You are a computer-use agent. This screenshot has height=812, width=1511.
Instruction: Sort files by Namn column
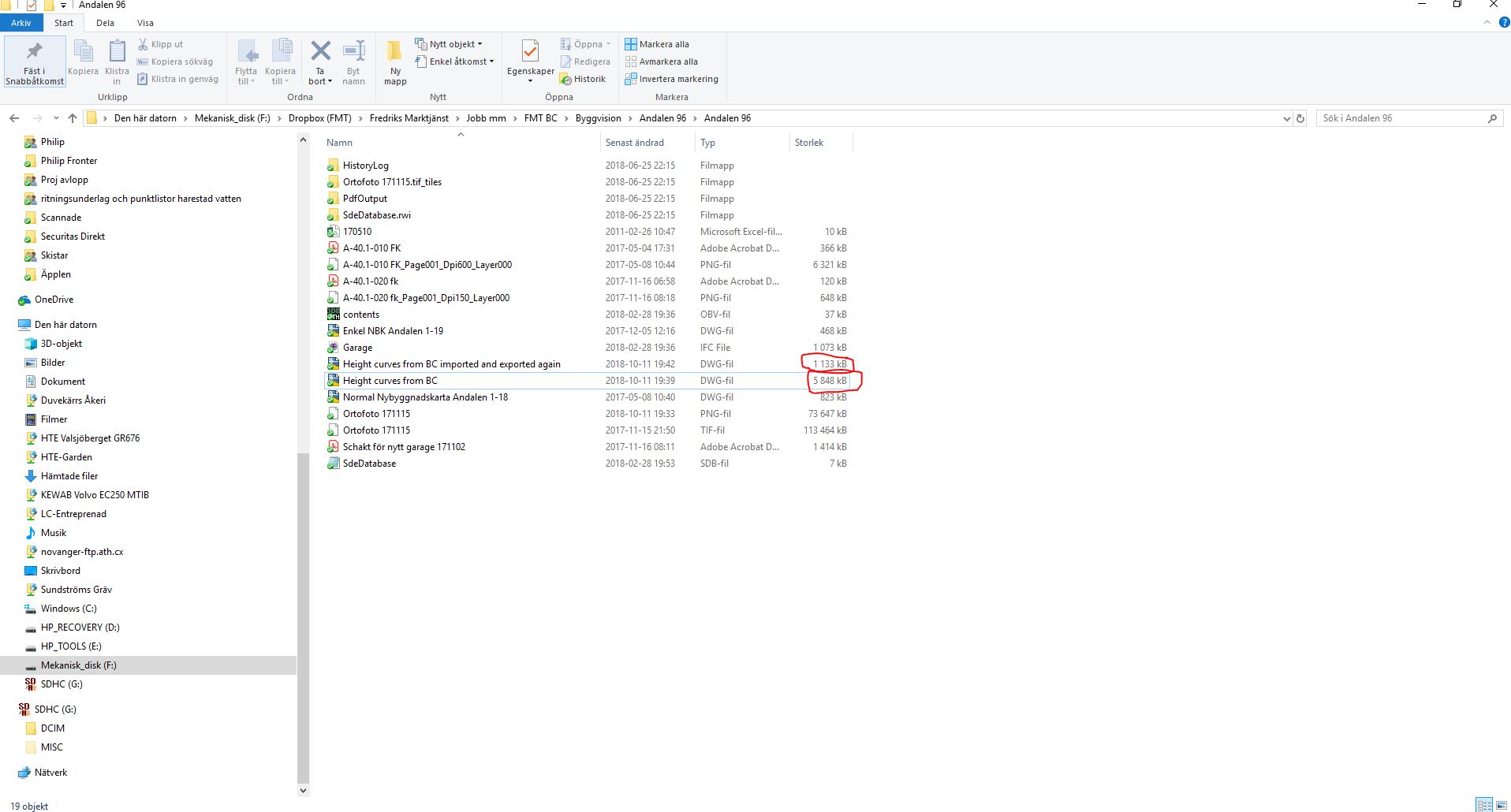(x=461, y=143)
